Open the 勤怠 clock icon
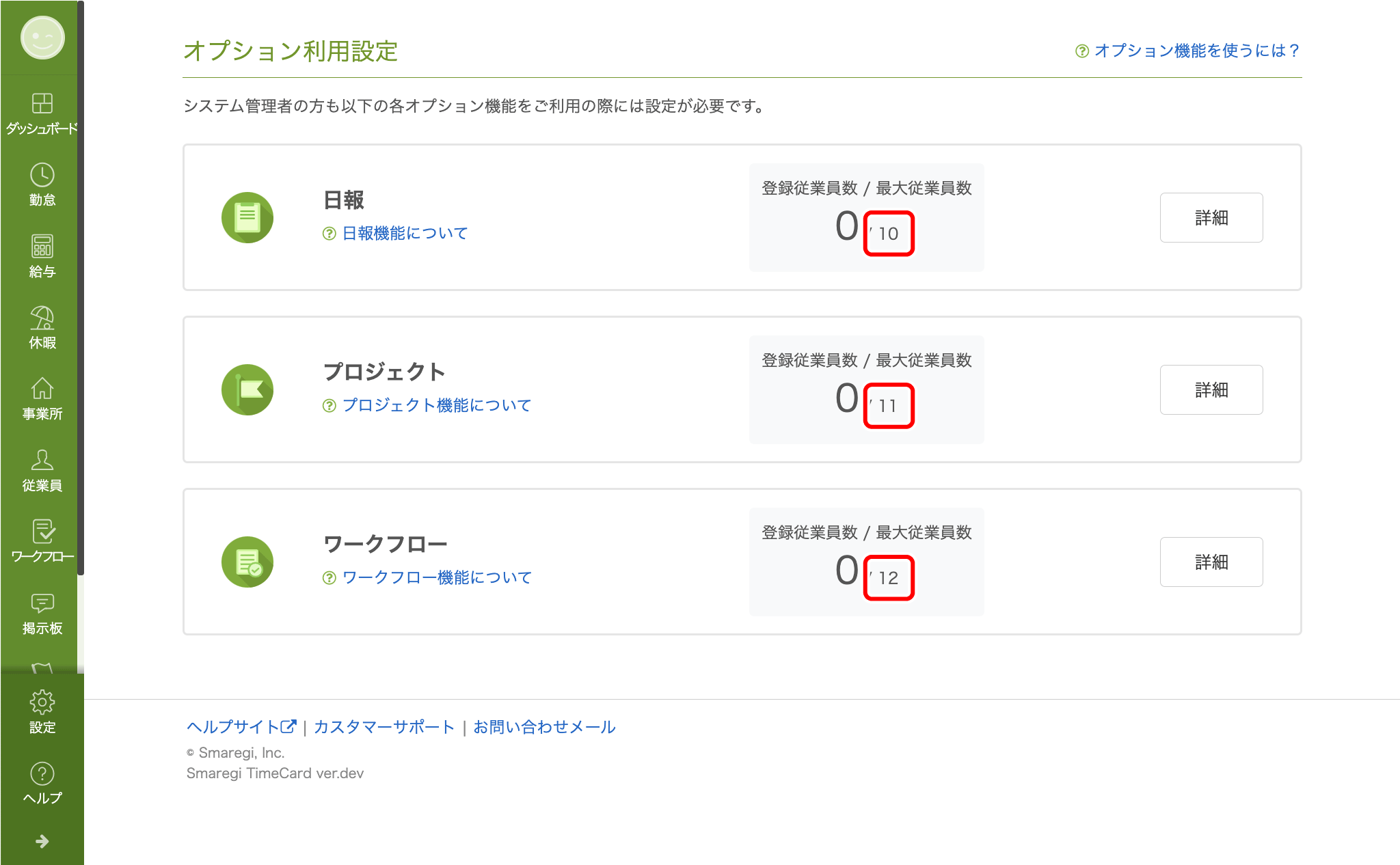The width and height of the screenshot is (1400, 865). click(42, 175)
